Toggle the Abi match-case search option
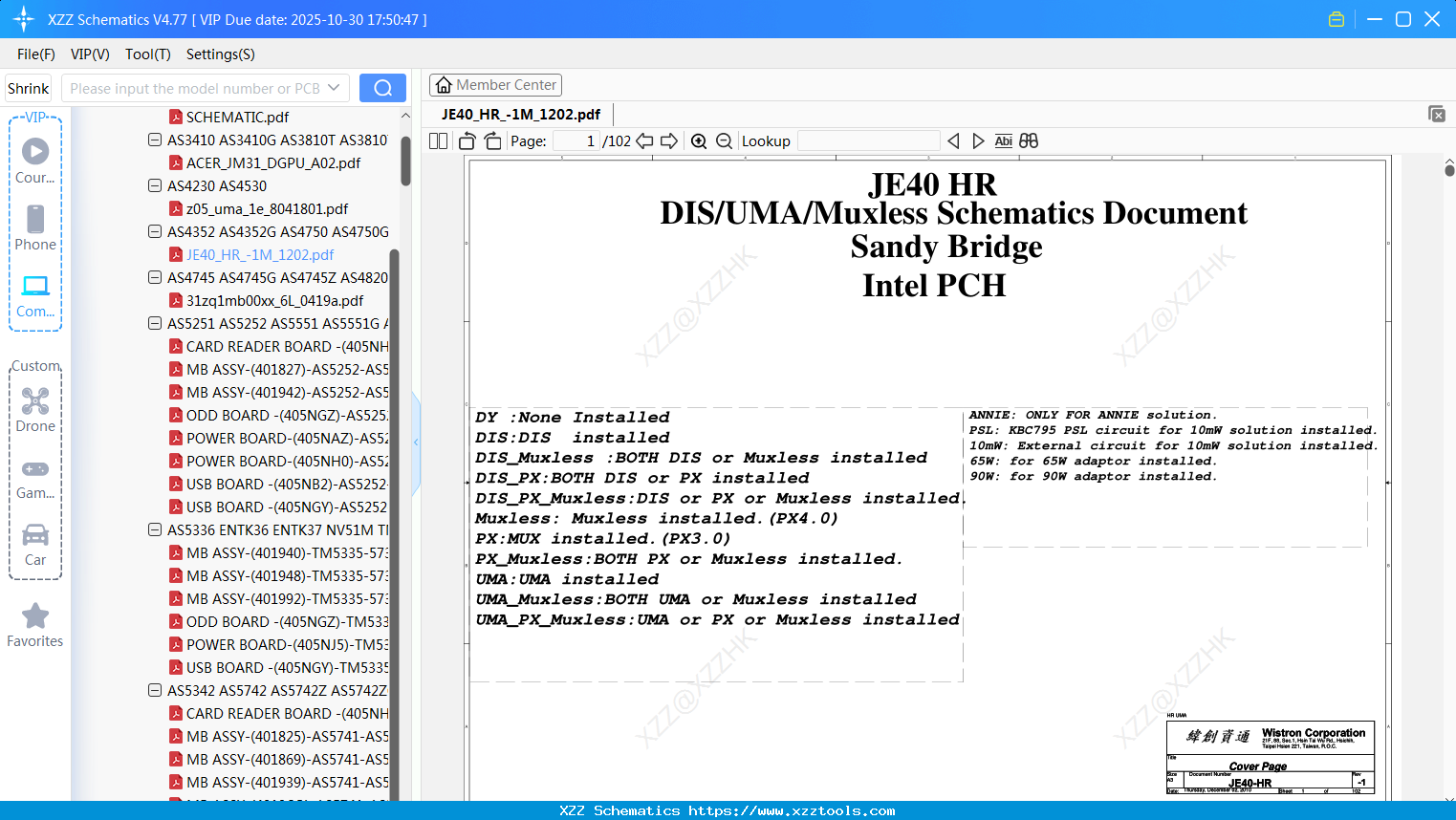Image resolution: width=1456 pixels, height=820 pixels. (1003, 141)
